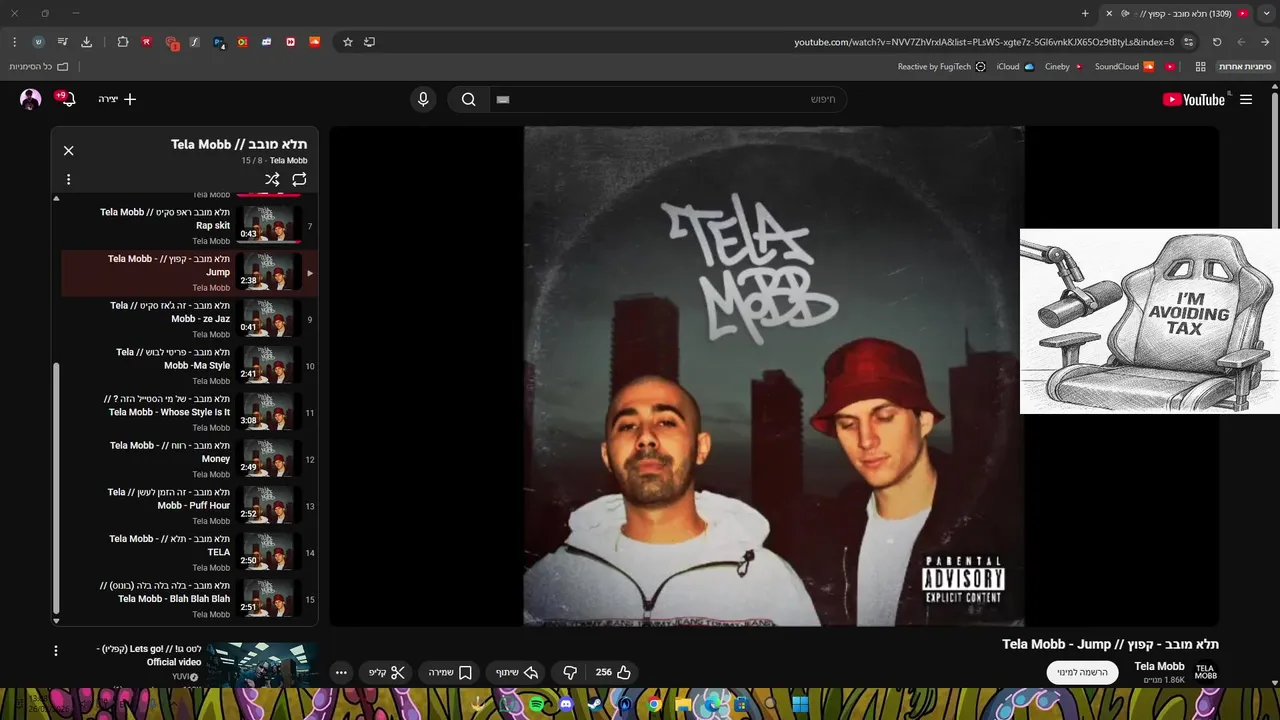
Task: Click playlist scroll up arrow
Action: tap(56, 199)
